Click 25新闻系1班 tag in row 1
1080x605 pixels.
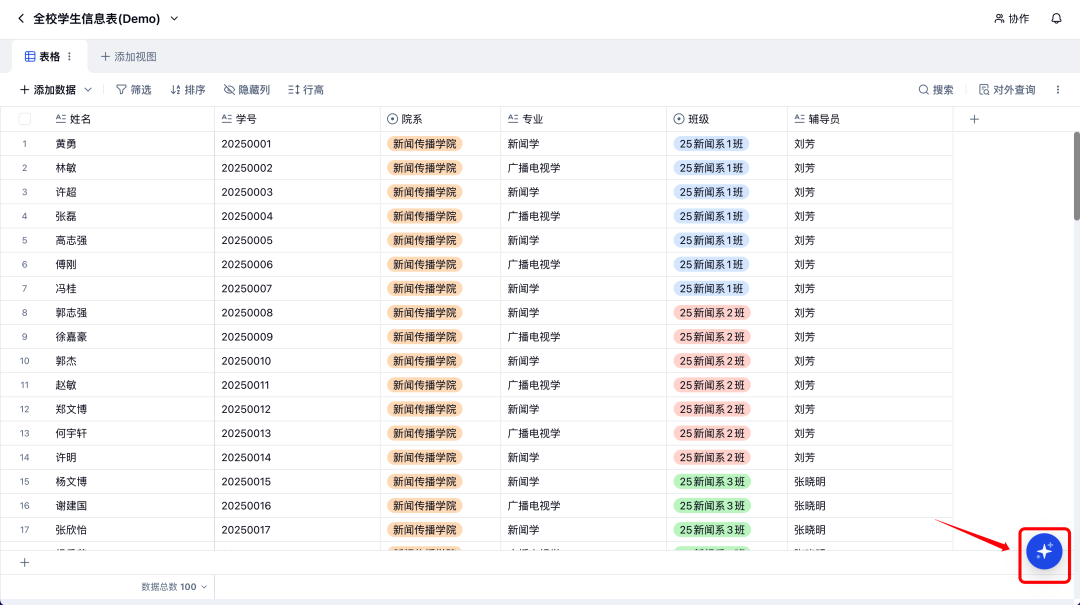(x=711, y=144)
